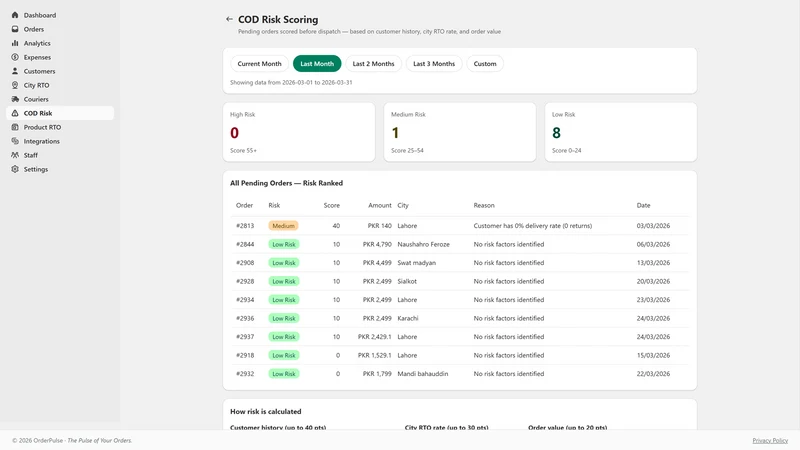
Task: Click the 03/03/2026 date cell
Action: click(x=653, y=226)
